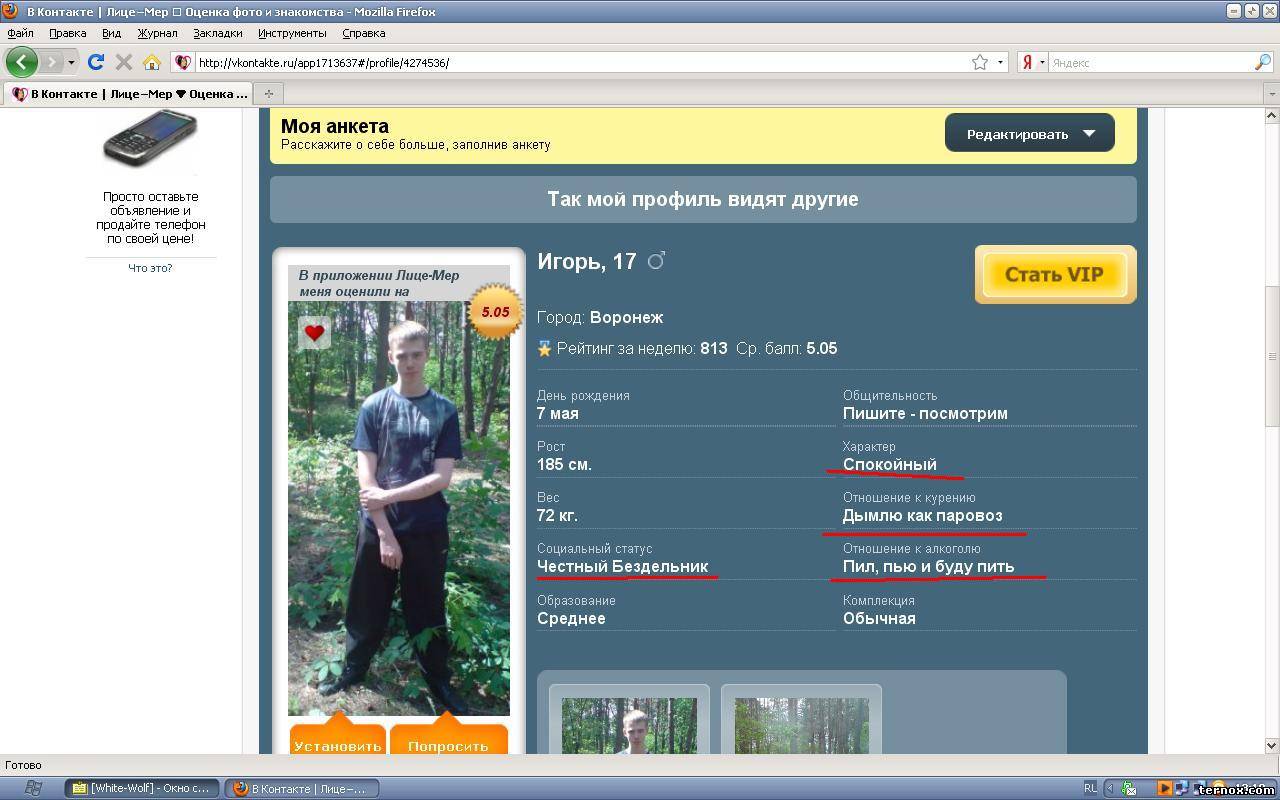Open the Журнал menu
Image resolution: width=1280 pixels, height=800 pixels.
click(x=157, y=33)
